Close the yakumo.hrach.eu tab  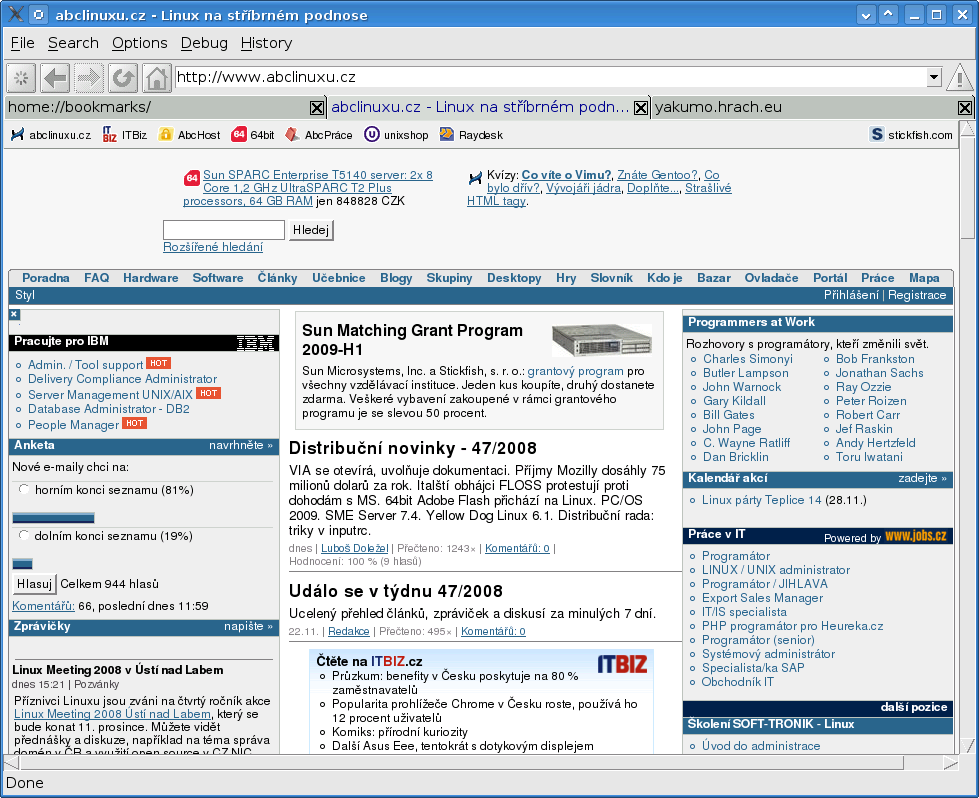tap(965, 108)
